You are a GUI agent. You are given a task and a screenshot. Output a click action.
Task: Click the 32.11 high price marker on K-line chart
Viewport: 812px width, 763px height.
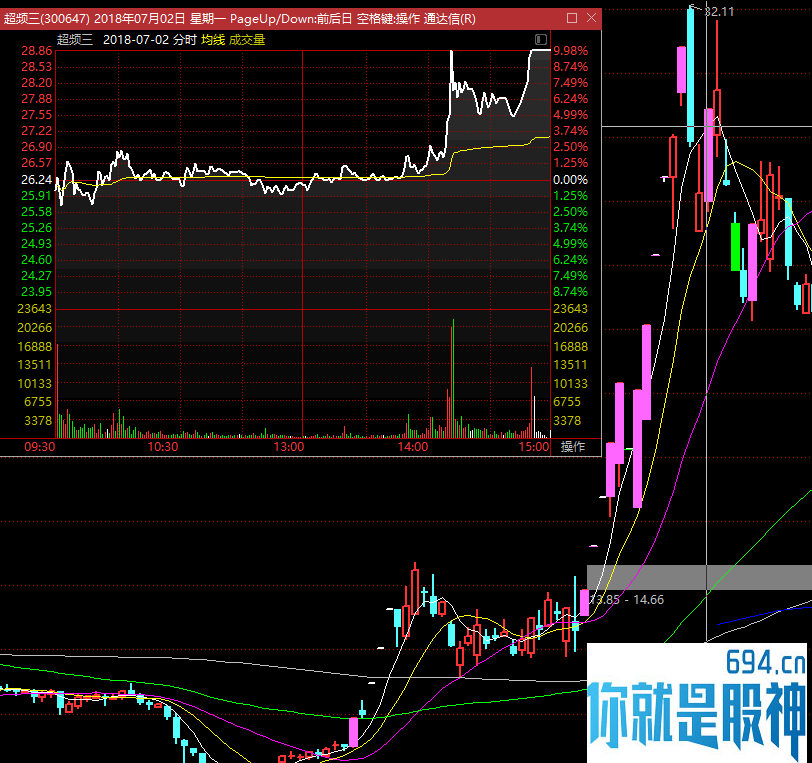719,11
